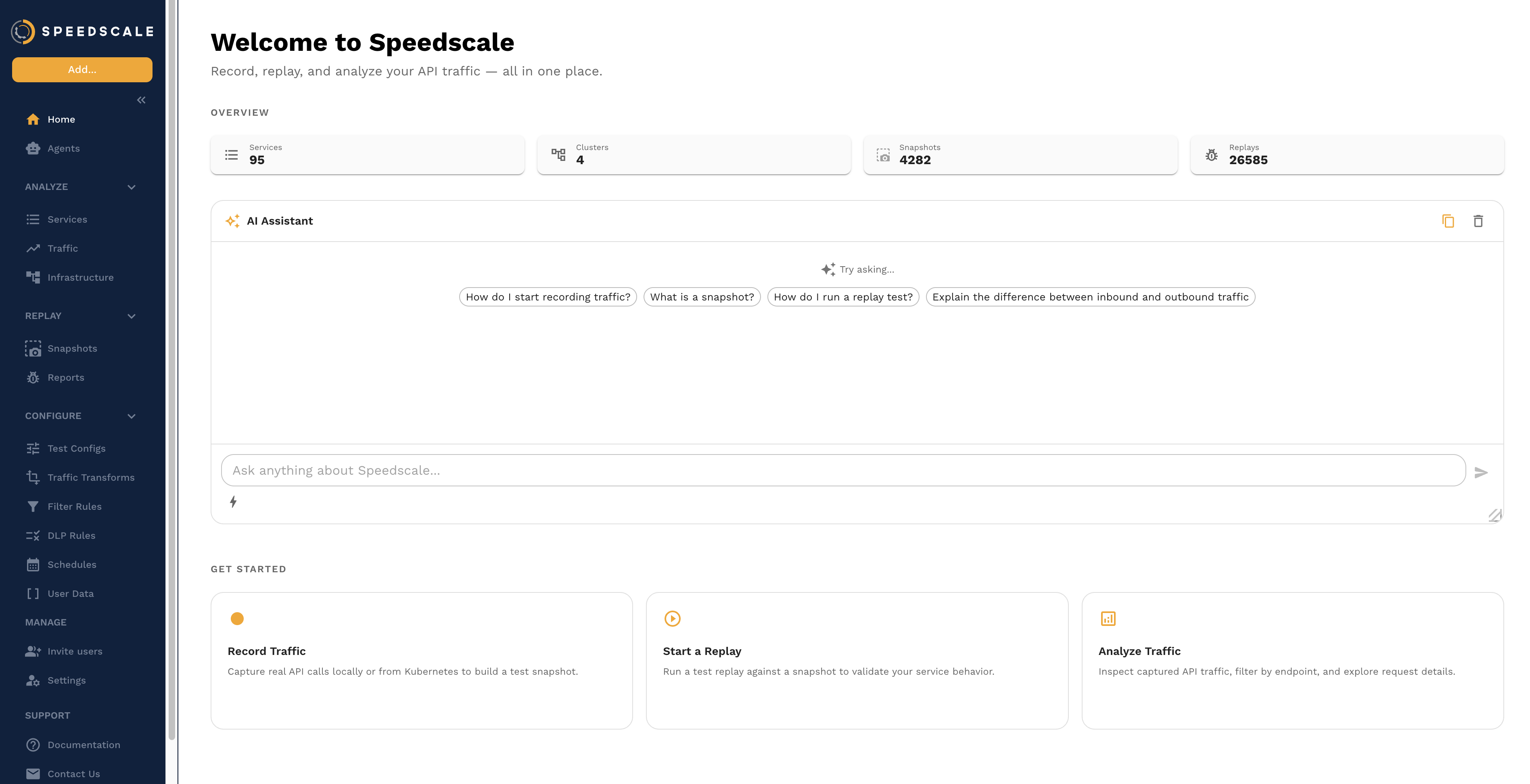
Task: Open Agents via its sidebar icon
Action: click(33, 148)
